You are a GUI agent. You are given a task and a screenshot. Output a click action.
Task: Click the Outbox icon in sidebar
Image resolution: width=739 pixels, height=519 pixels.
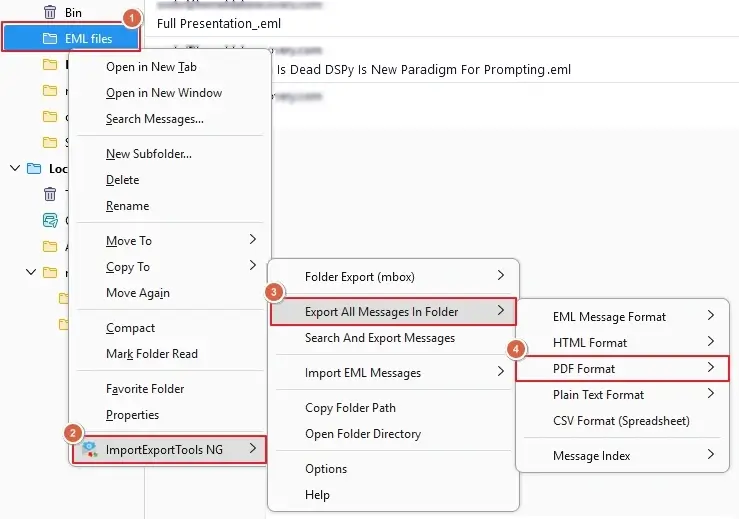click(x=49, y=220)
